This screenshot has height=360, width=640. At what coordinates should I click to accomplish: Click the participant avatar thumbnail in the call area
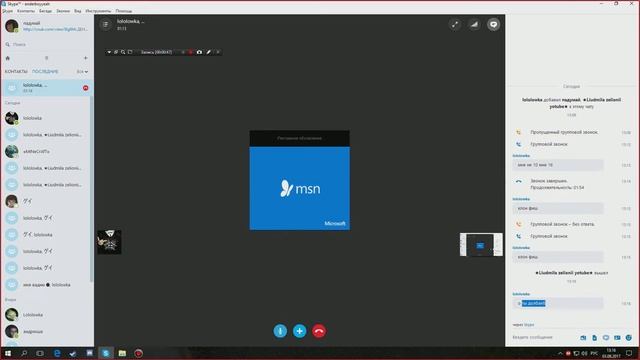109,242
